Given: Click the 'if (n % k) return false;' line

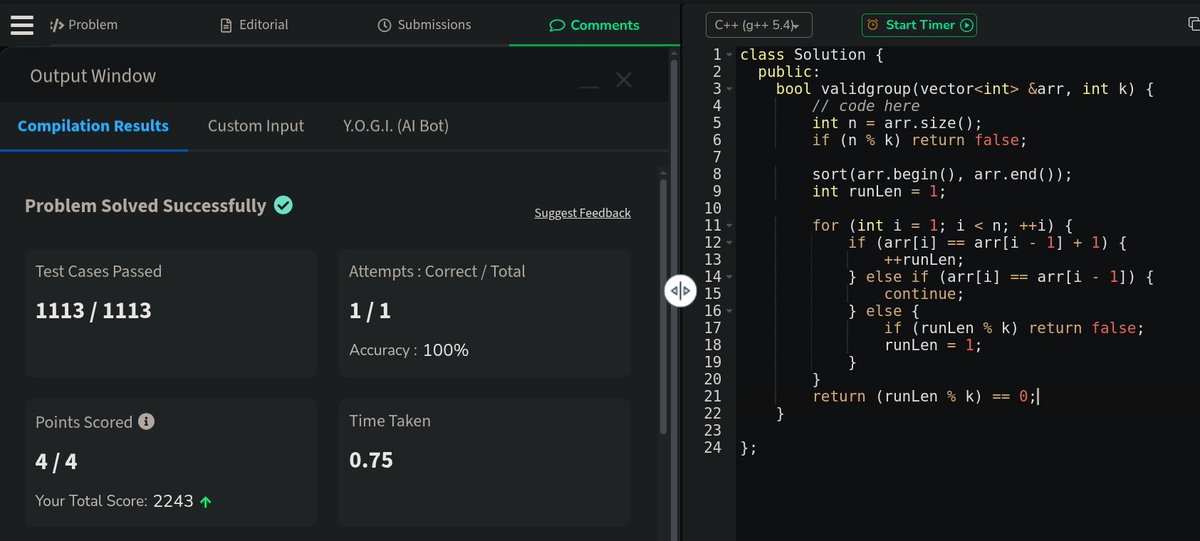Looking at the screenshot, I should pyautogui.click(x=920, y=140).
